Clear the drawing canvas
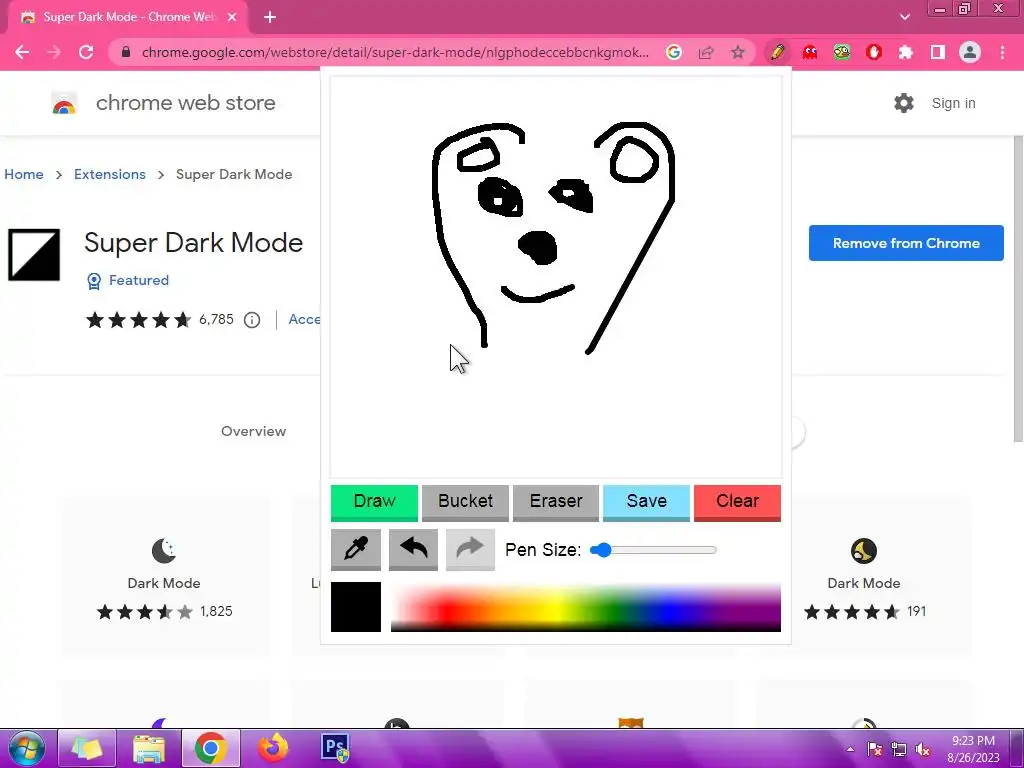 tap(737, 502)
